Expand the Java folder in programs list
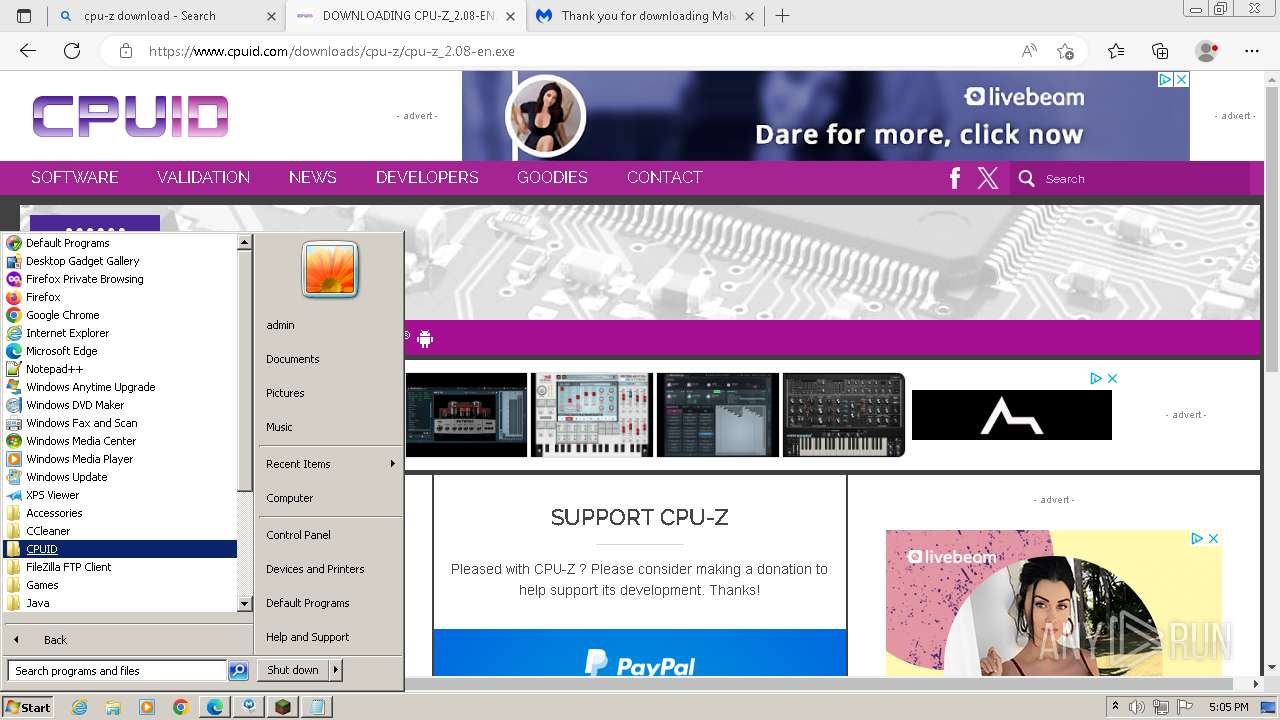The image size is (1280, 720). coord(37,603)
